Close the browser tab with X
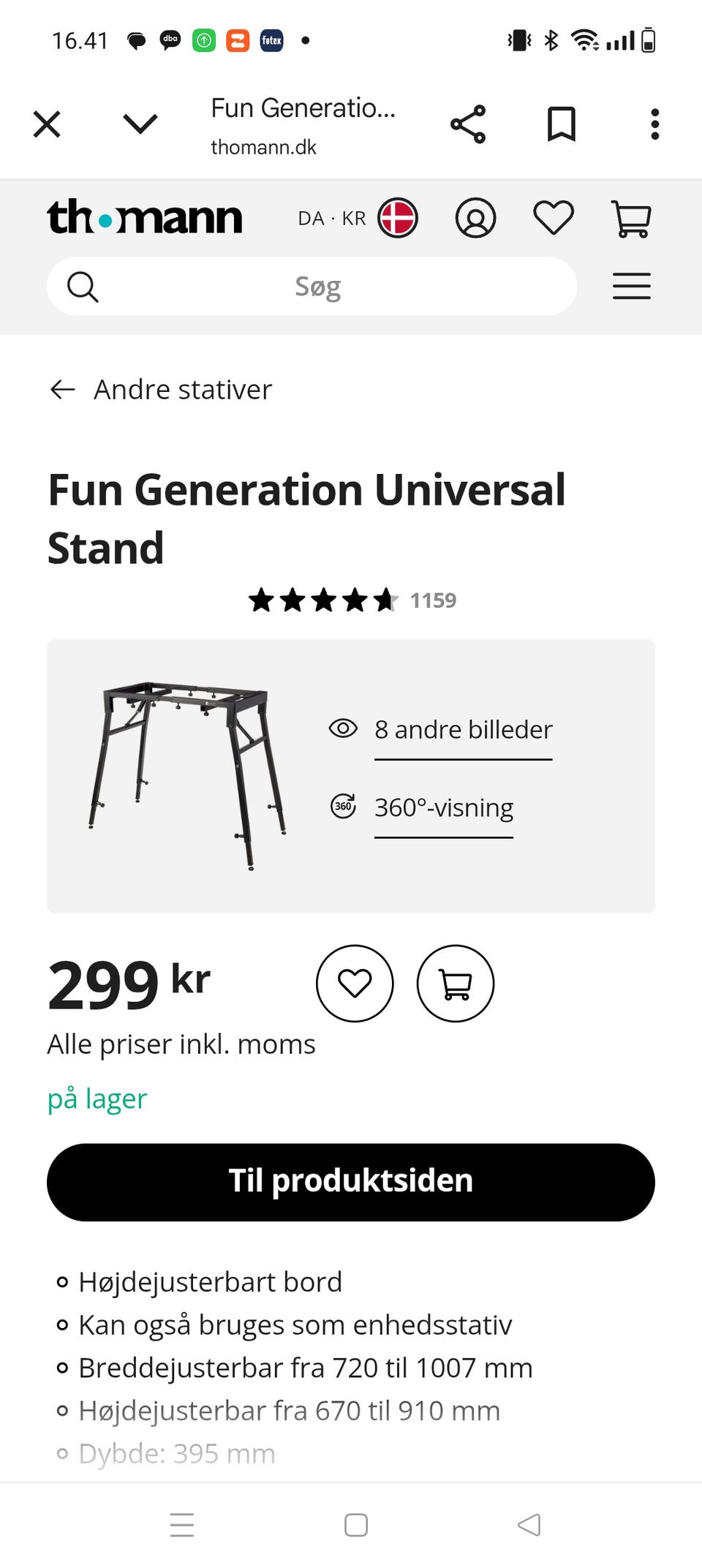This screenshot has width=702, height=1568. [x=47, y=124]
